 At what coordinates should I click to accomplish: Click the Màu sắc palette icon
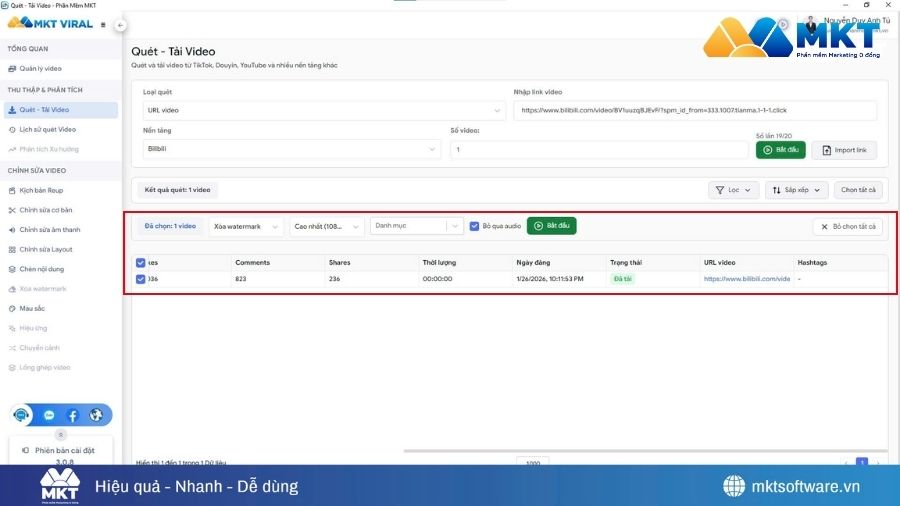12,309
